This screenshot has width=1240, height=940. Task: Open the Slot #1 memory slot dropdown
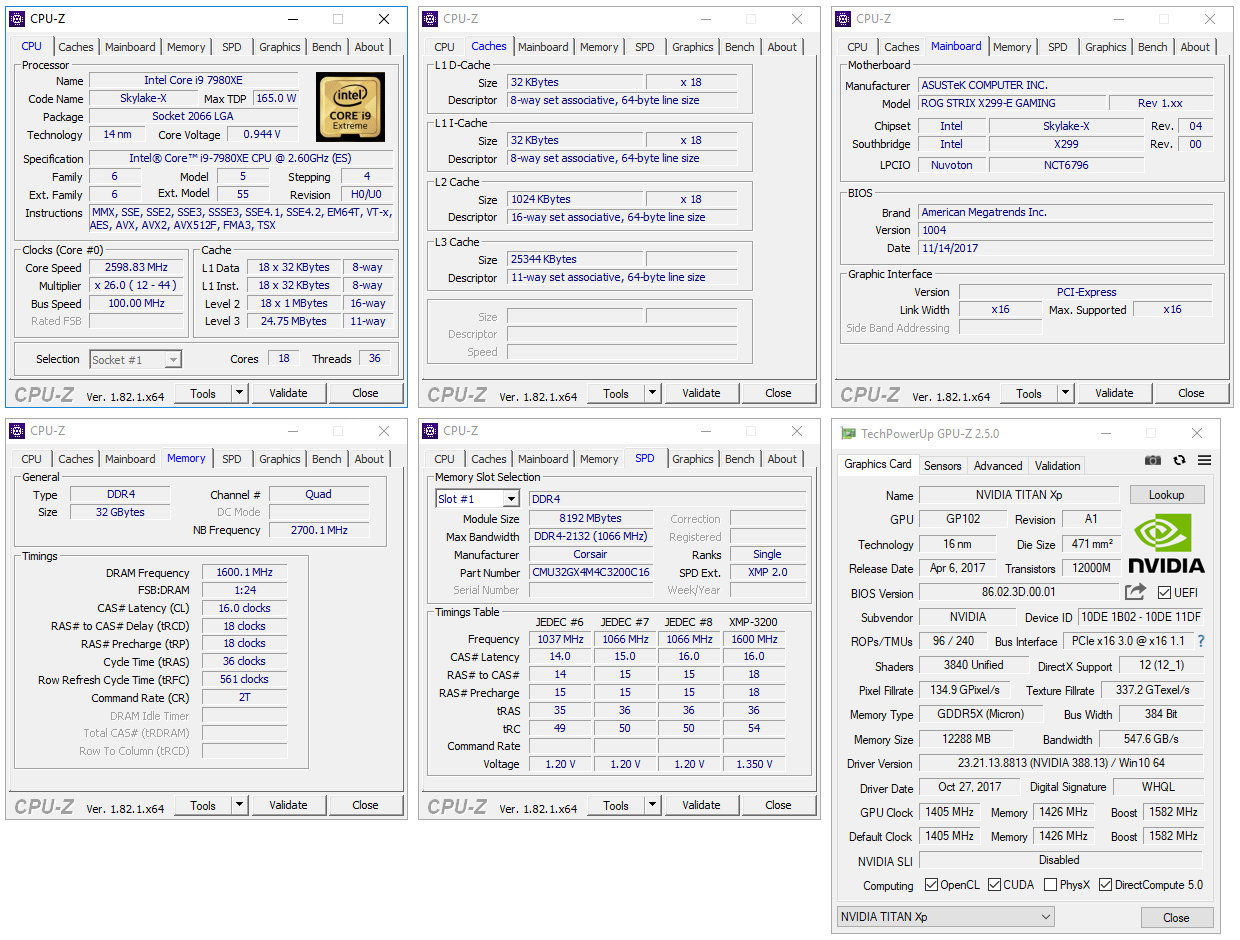tap(478, 499)
